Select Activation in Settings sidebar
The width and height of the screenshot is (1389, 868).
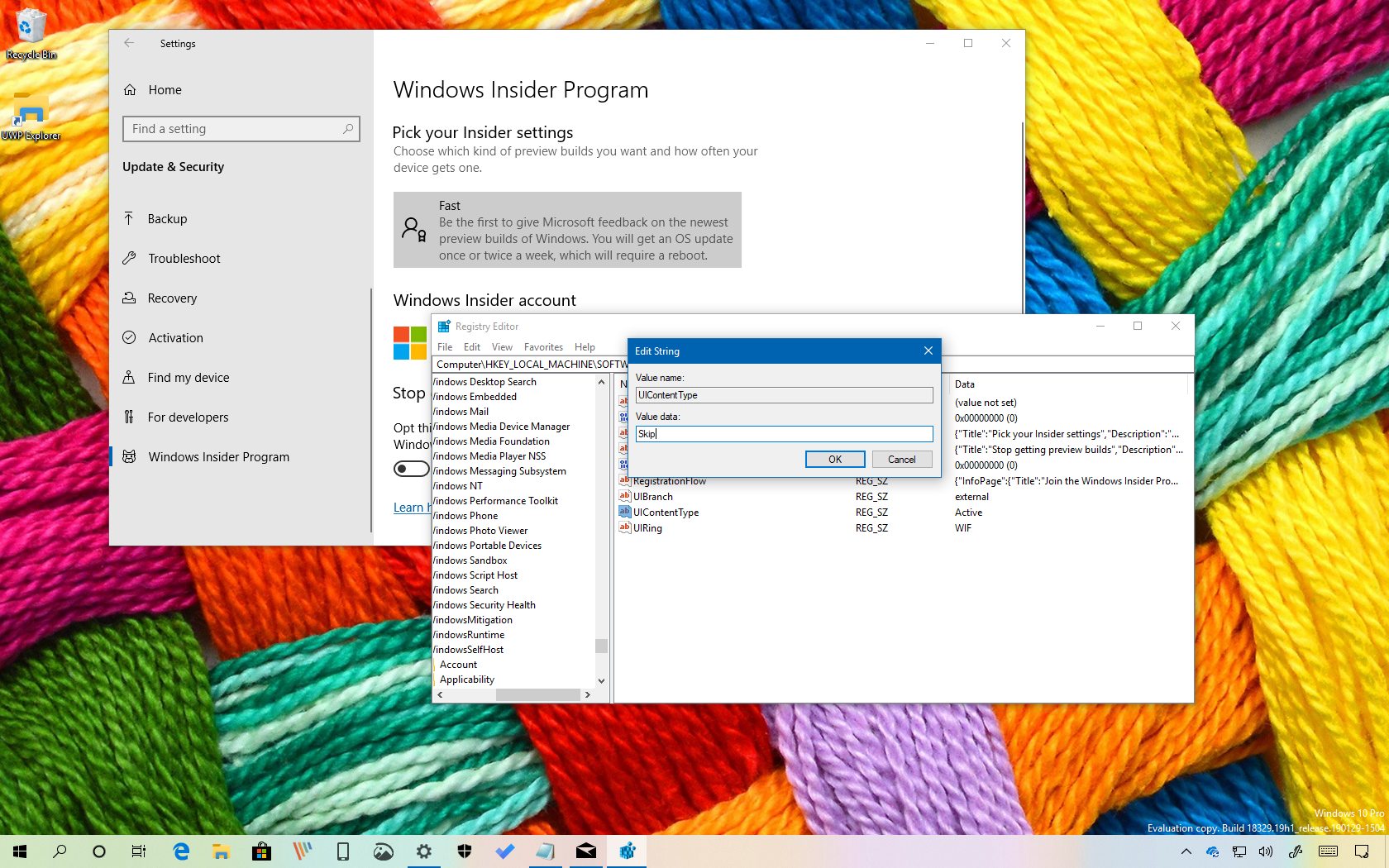click(175, 338)
